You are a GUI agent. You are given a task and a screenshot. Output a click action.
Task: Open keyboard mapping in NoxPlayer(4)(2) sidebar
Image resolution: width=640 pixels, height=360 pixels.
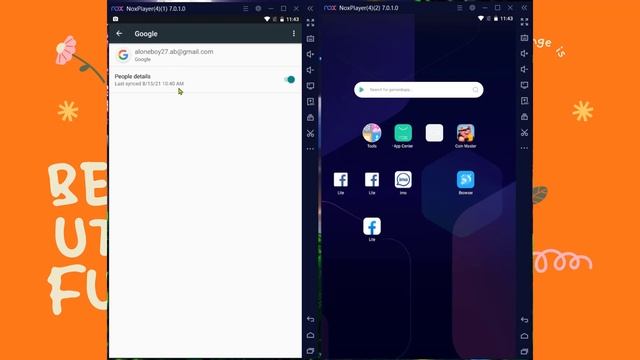pyautogui.click(x=524, y=38)
